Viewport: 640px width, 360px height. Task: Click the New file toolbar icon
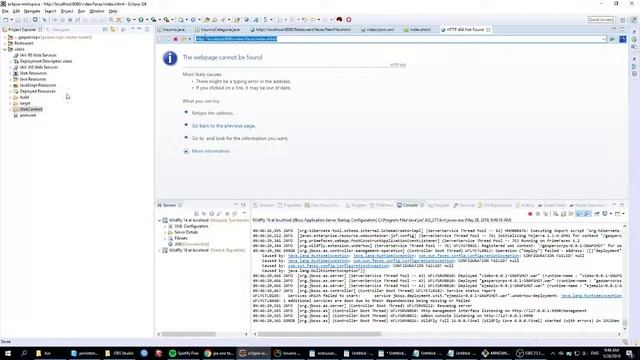click(6, 20)
